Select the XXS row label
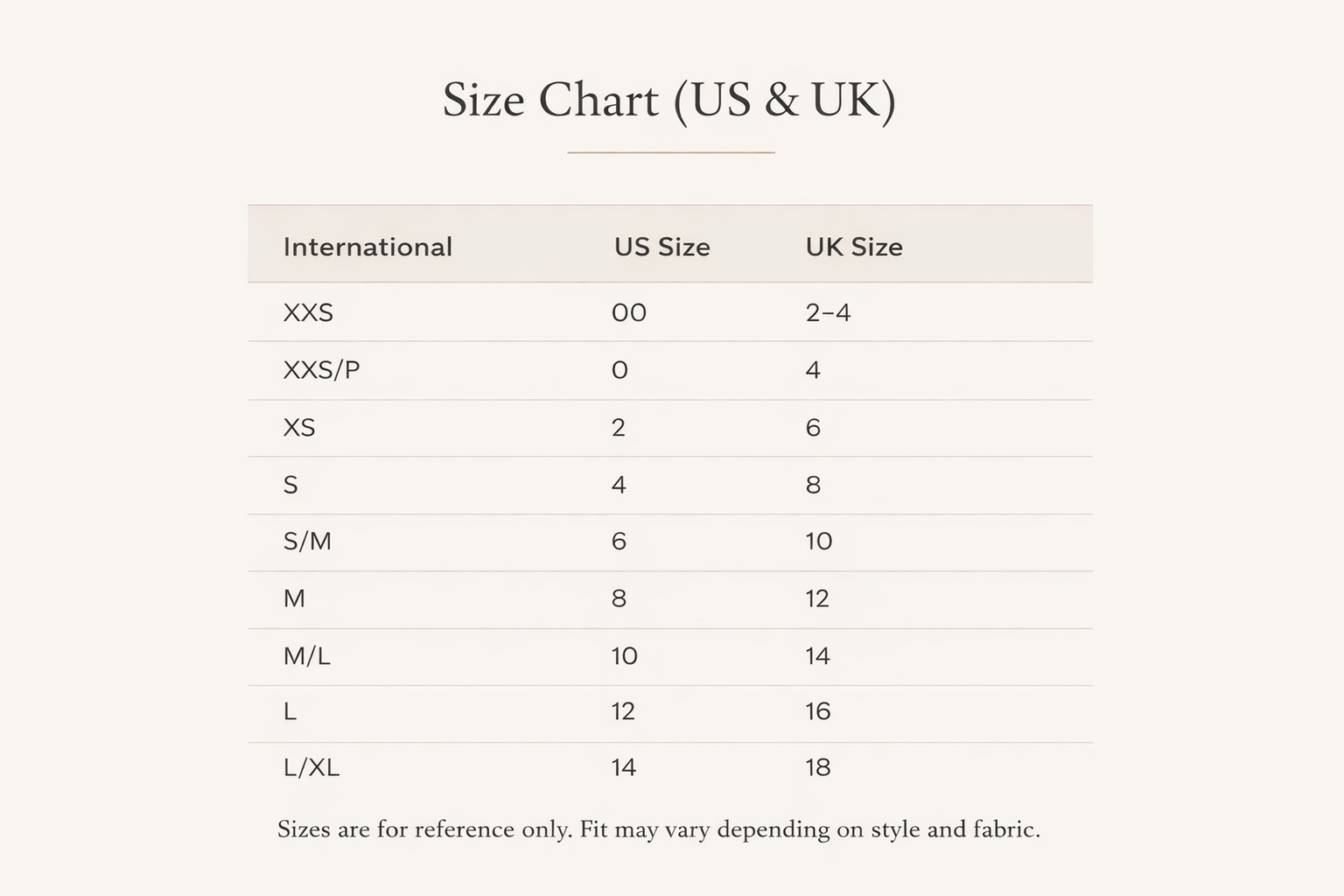 (308, 312)
